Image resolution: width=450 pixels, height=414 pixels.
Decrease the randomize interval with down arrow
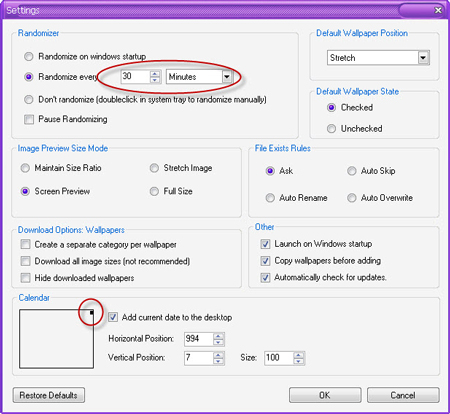coord(155,80)
